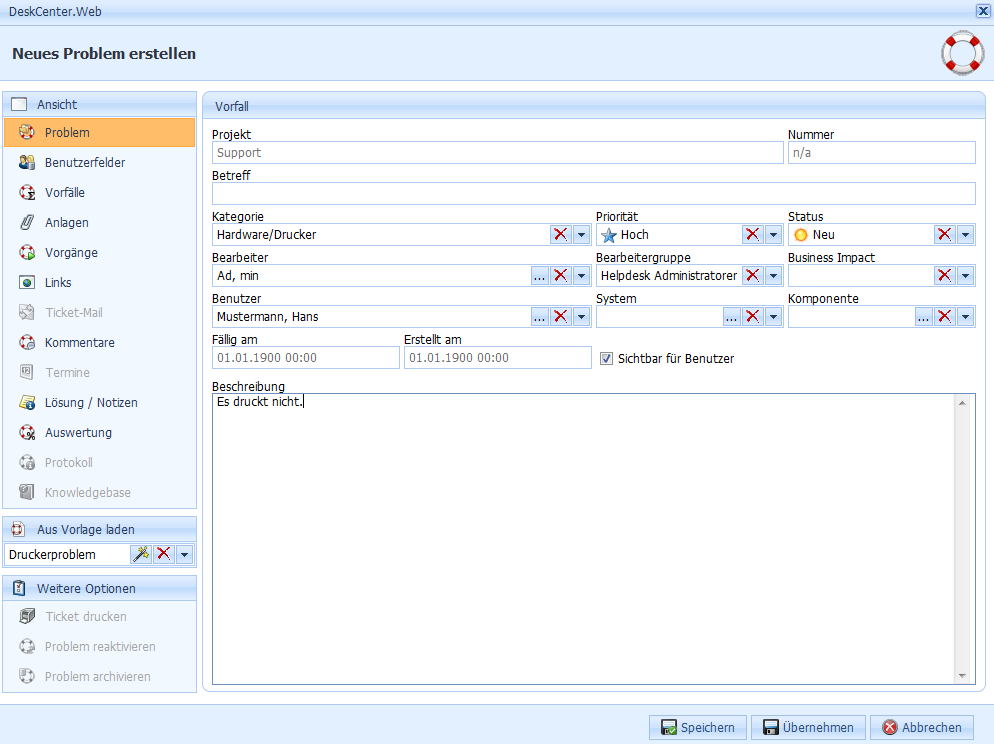Clear the Benutzer field with red X
This screenshot has width=994, height=744.
click(x=561, y=317)
